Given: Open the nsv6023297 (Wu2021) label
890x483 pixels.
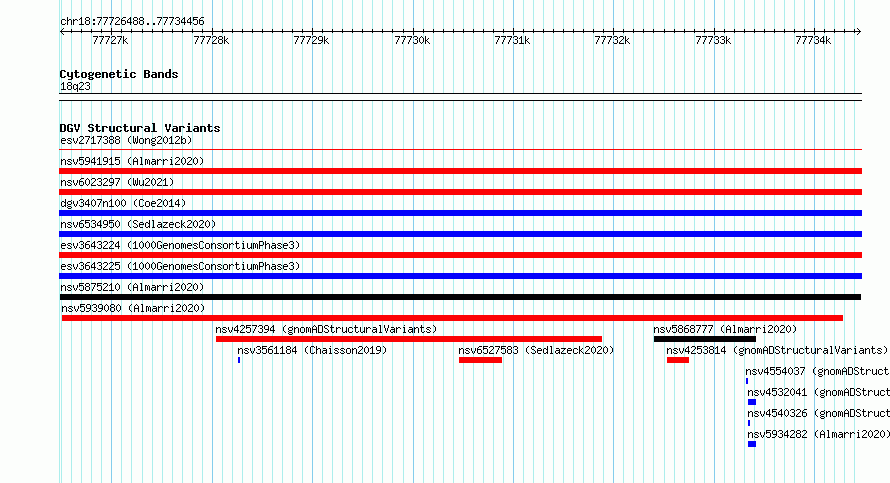Looking at the screenshot, I should pos(117,182).
